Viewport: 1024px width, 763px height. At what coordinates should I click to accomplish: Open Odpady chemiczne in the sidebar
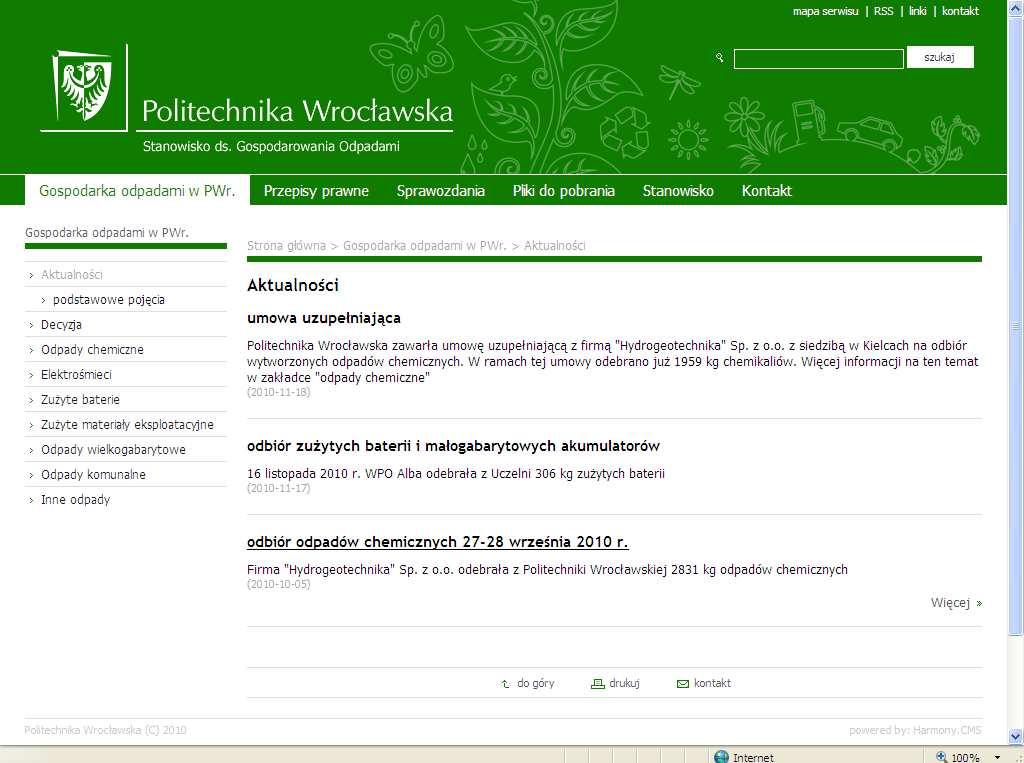92,349
